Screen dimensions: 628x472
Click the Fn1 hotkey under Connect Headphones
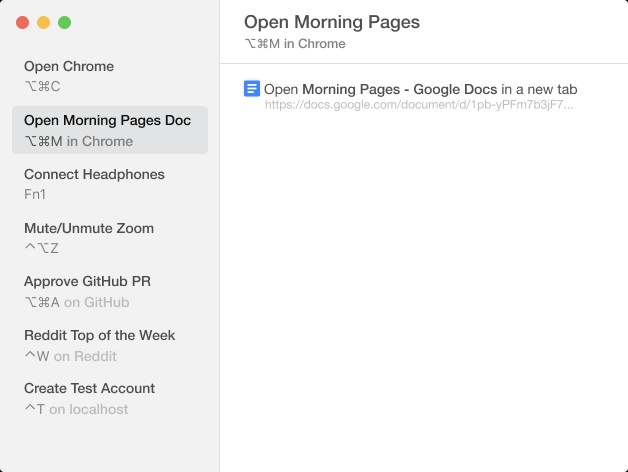tap(35, 194)
